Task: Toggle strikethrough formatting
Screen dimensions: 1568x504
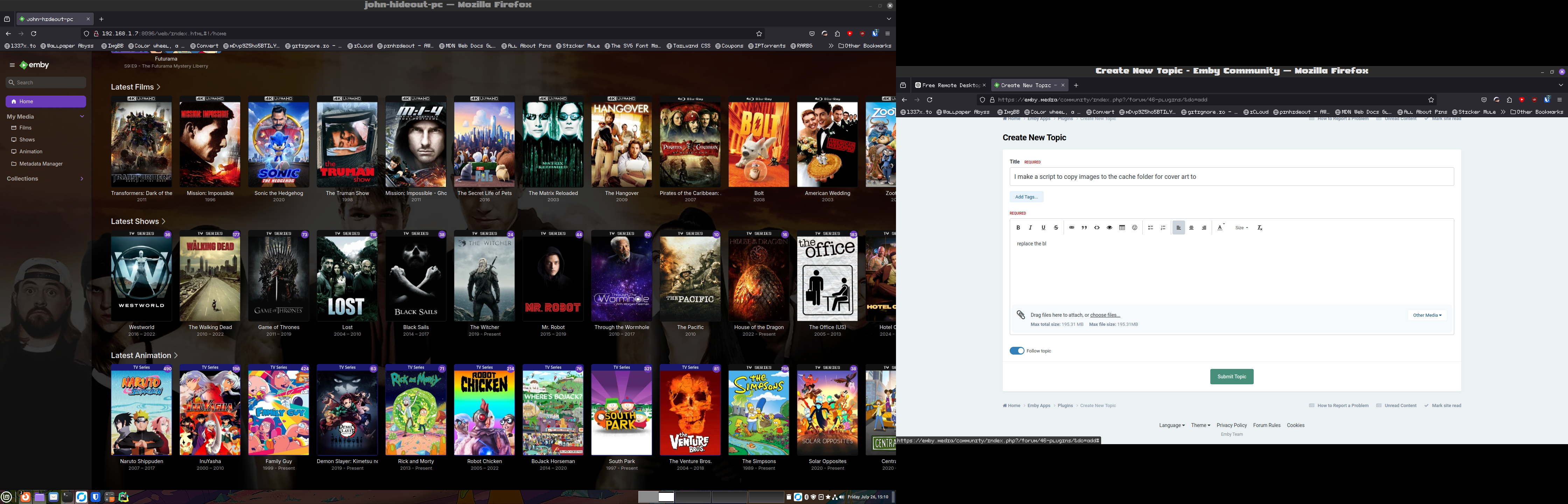Action: click(x=1056, y=227)
